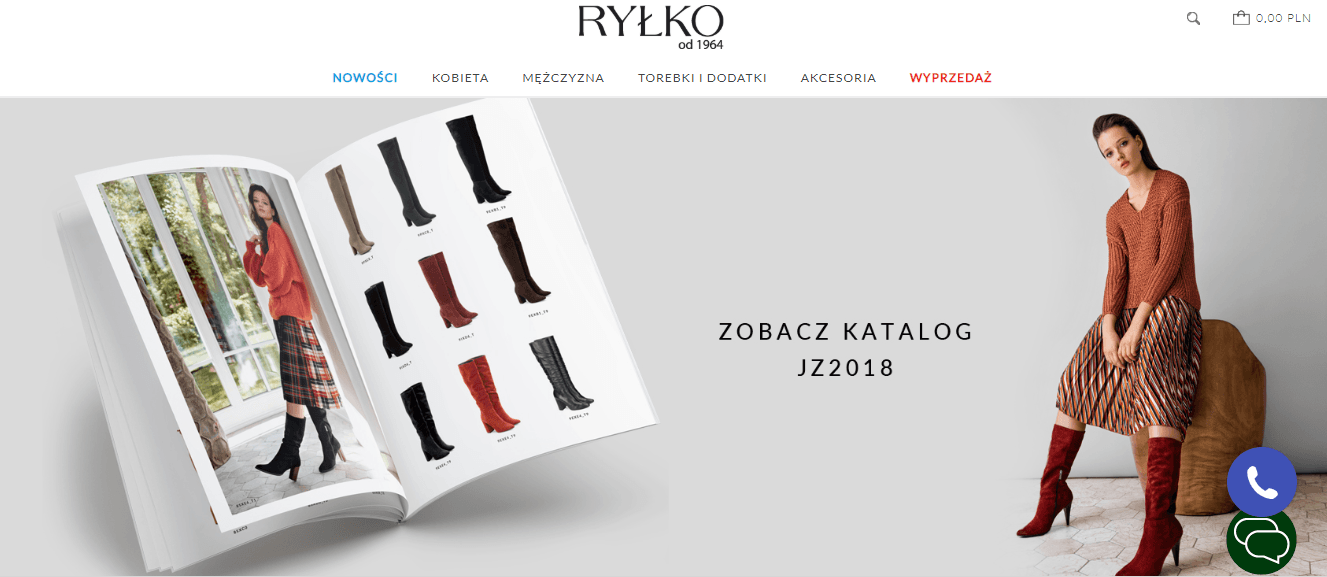
Task: Open TOREBKI I DODATKI menu
Action: [702, 77]
